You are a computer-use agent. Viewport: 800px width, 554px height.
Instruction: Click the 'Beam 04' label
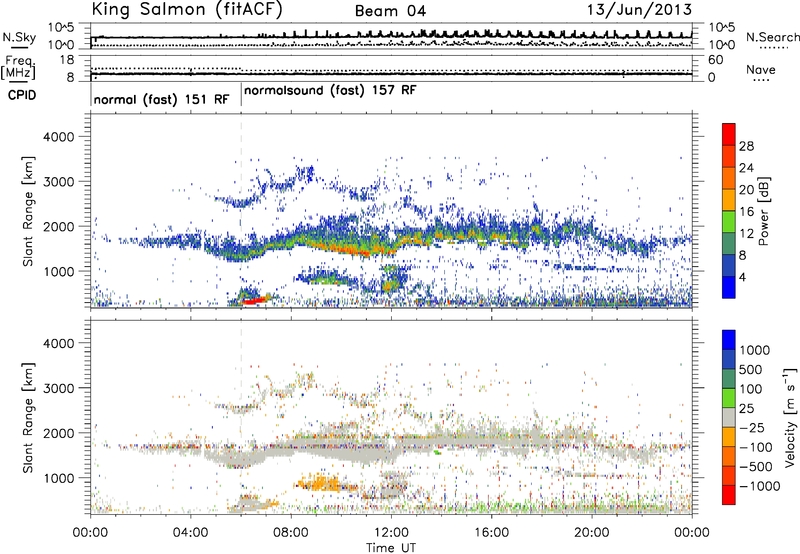[390, 11]
